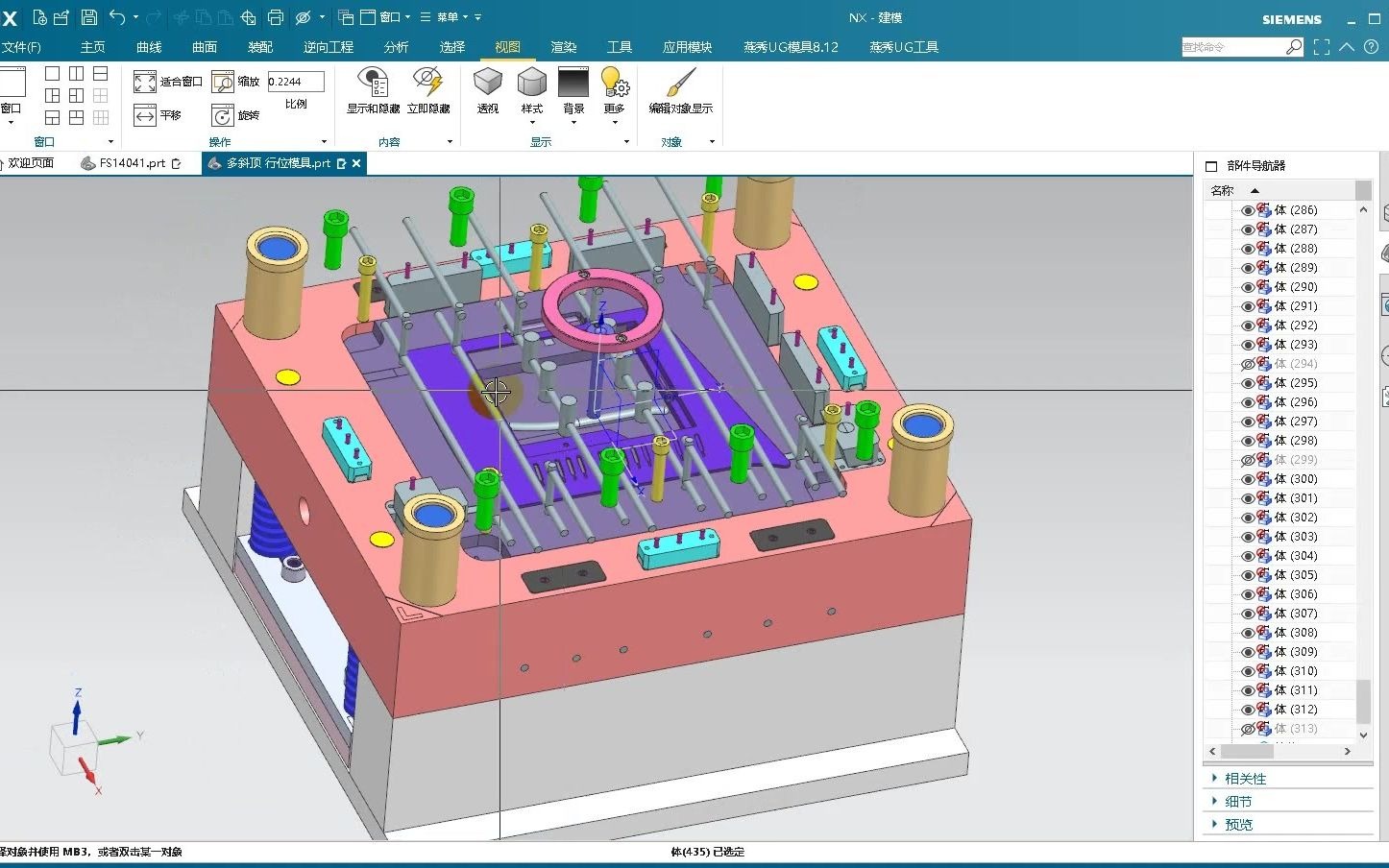Click the Save icon in quick access toolbar
Screen dimensions: 1389x868
[x=89, y=15]
